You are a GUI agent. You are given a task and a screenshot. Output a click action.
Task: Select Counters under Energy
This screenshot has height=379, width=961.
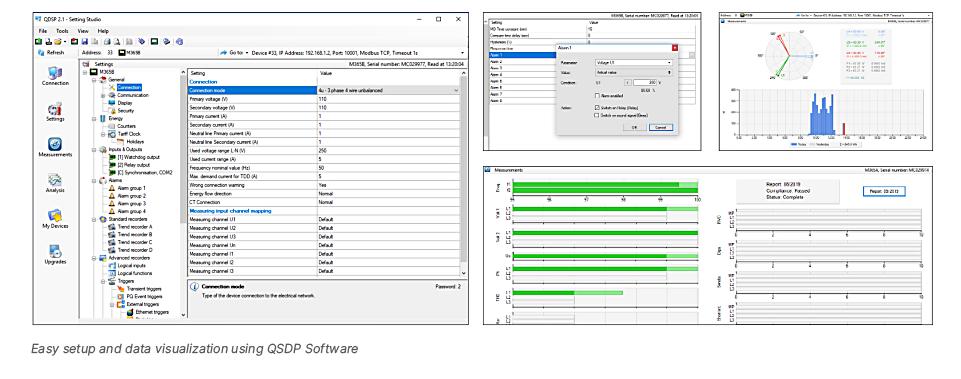click(122, 126)
